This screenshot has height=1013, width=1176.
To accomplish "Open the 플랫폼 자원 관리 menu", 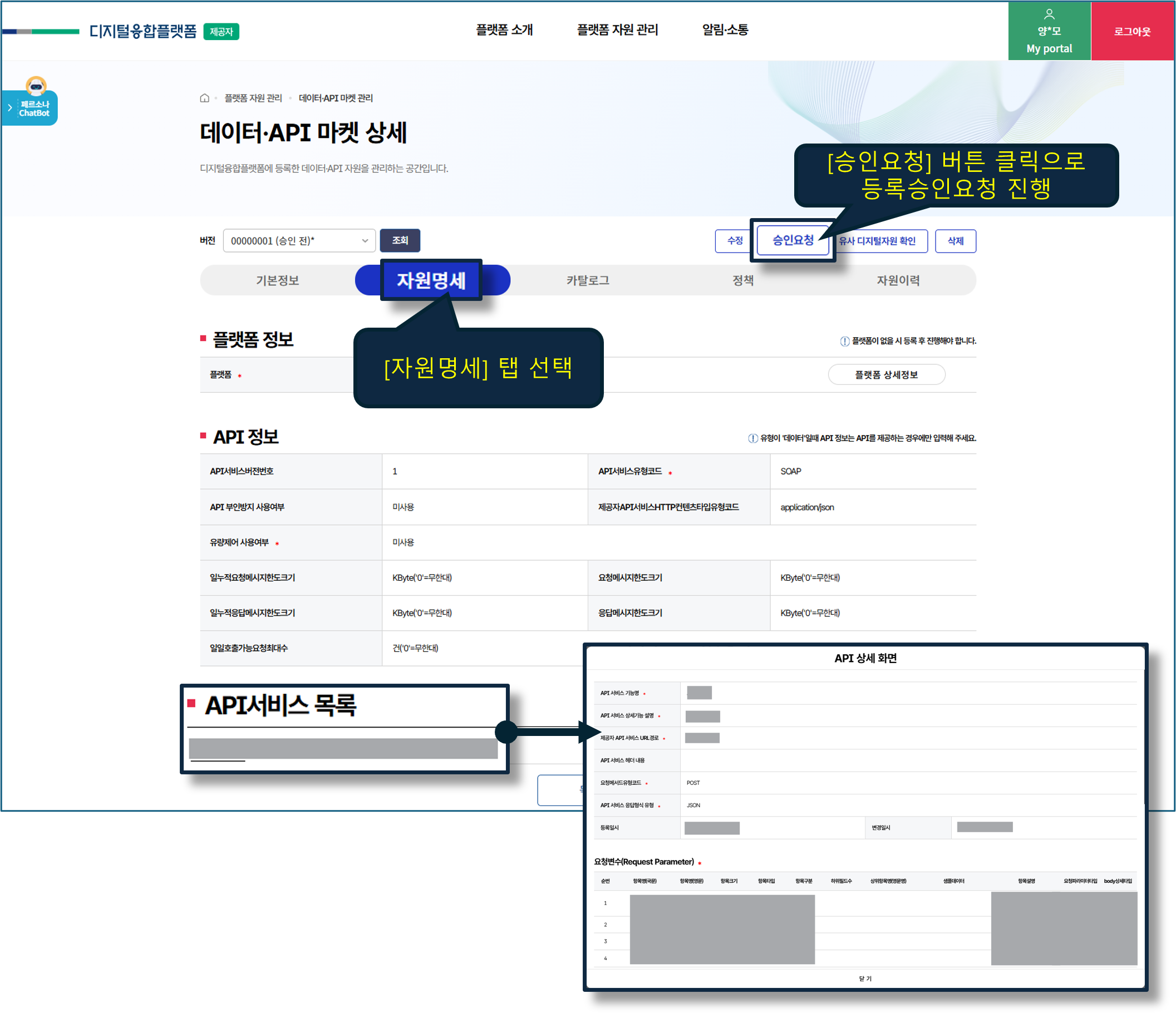I will pos(618,29).
